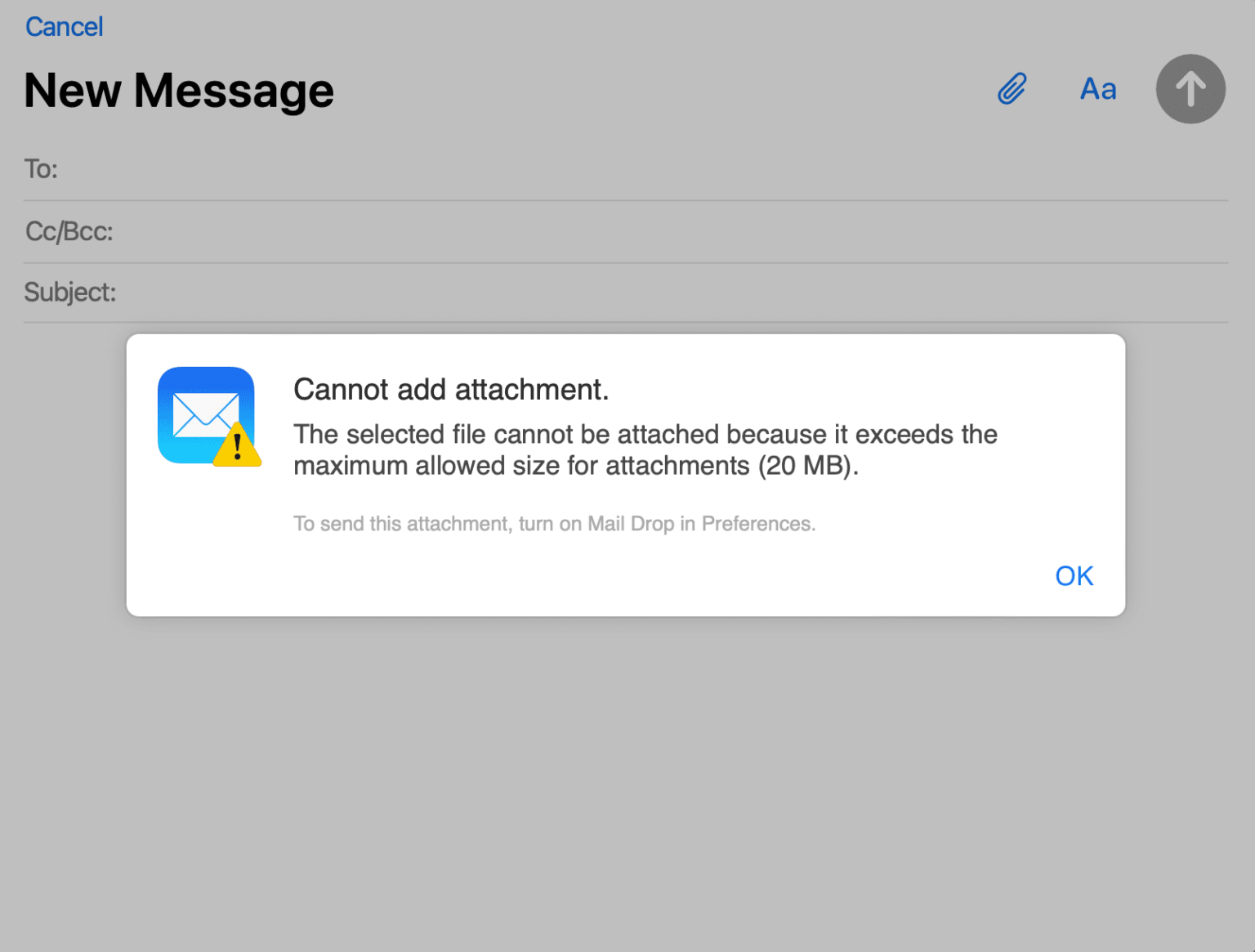Image resolution: width=1255 pixels, height=952 pixels.
Task: Click into the To recipient field
Action: [x=626, y=169]
